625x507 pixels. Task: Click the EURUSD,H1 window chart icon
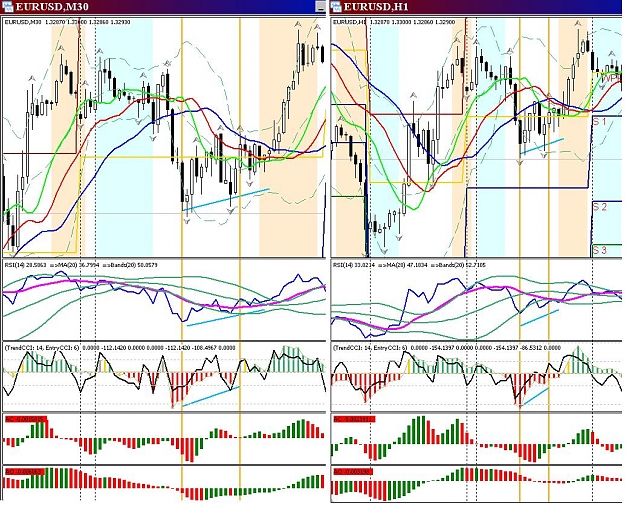click(336, 6)
